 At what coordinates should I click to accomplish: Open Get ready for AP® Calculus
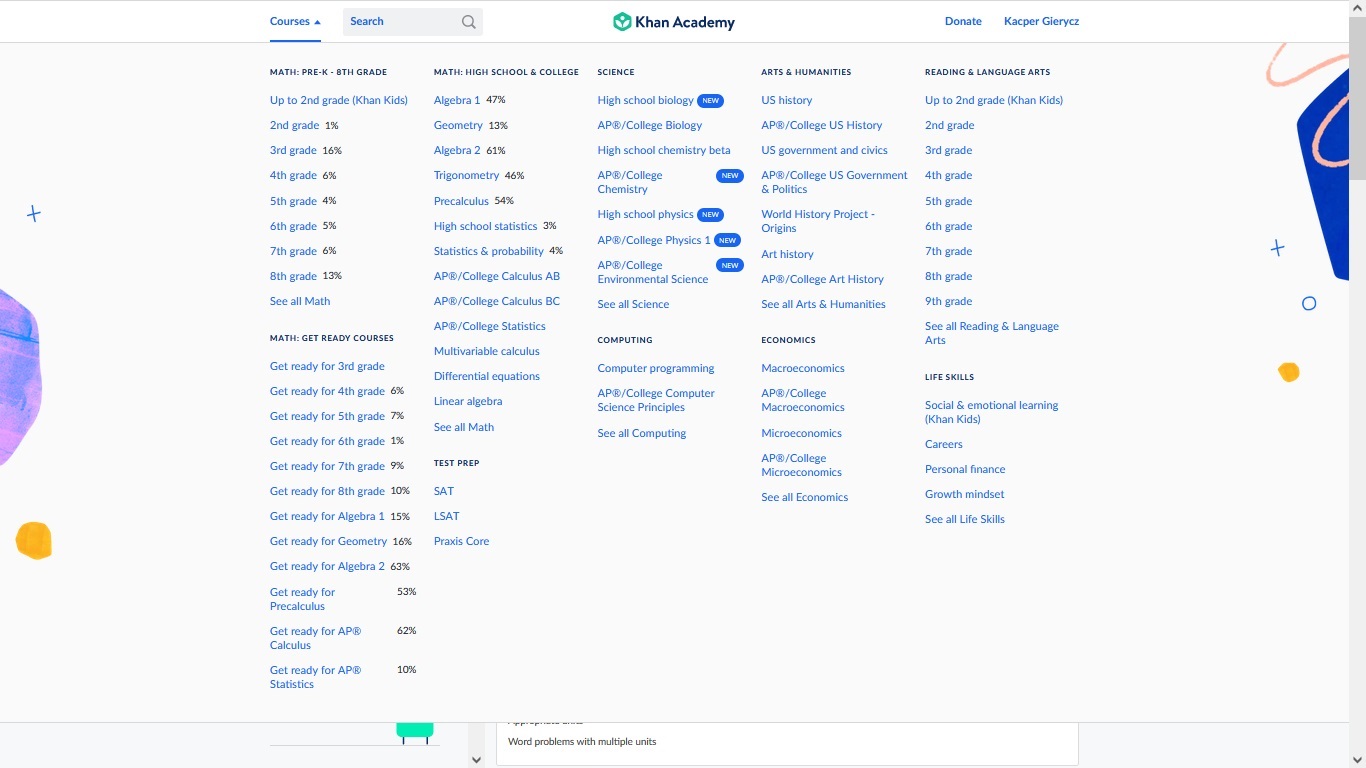pyautogui.click(x=315, y=638)
